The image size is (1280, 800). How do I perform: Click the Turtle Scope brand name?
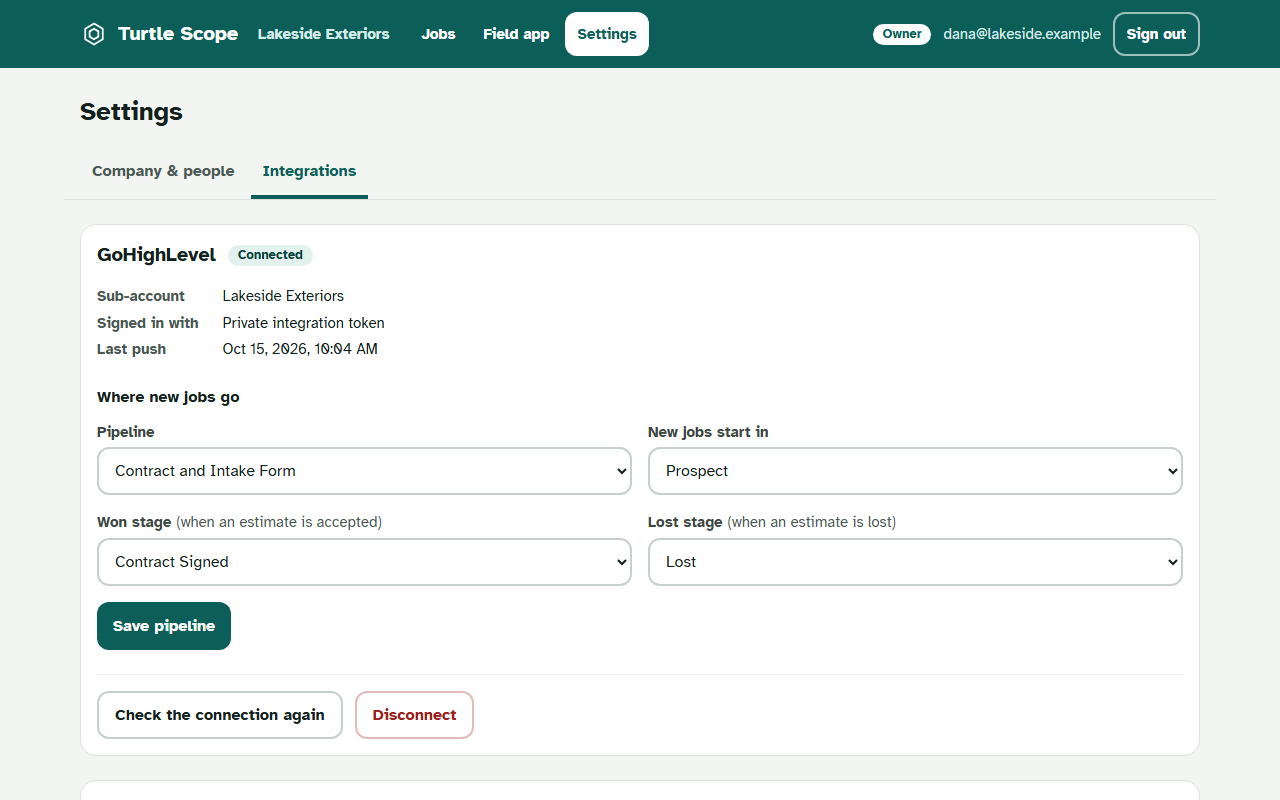178,34
